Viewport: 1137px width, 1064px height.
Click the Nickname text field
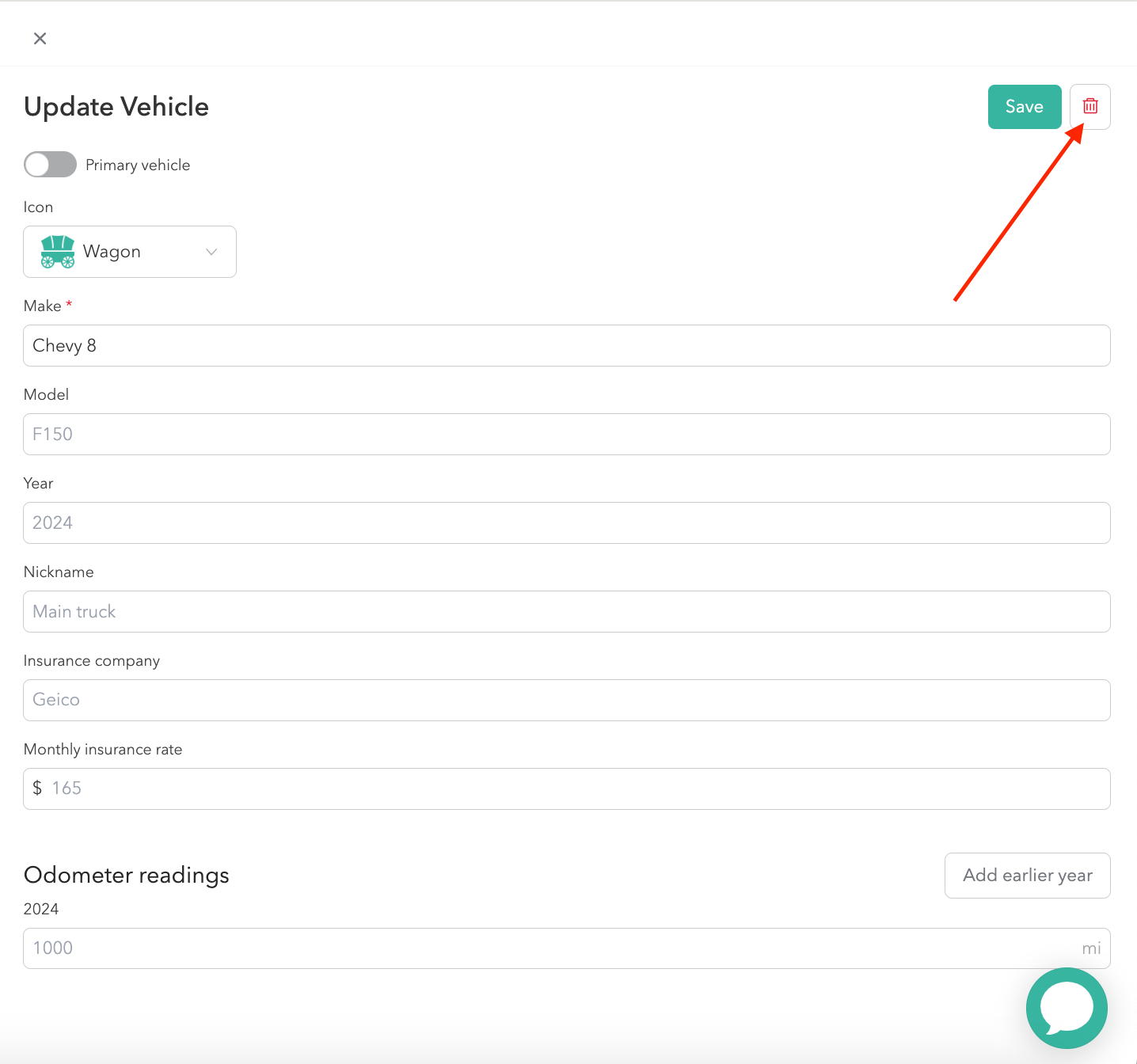pos(566,612)
